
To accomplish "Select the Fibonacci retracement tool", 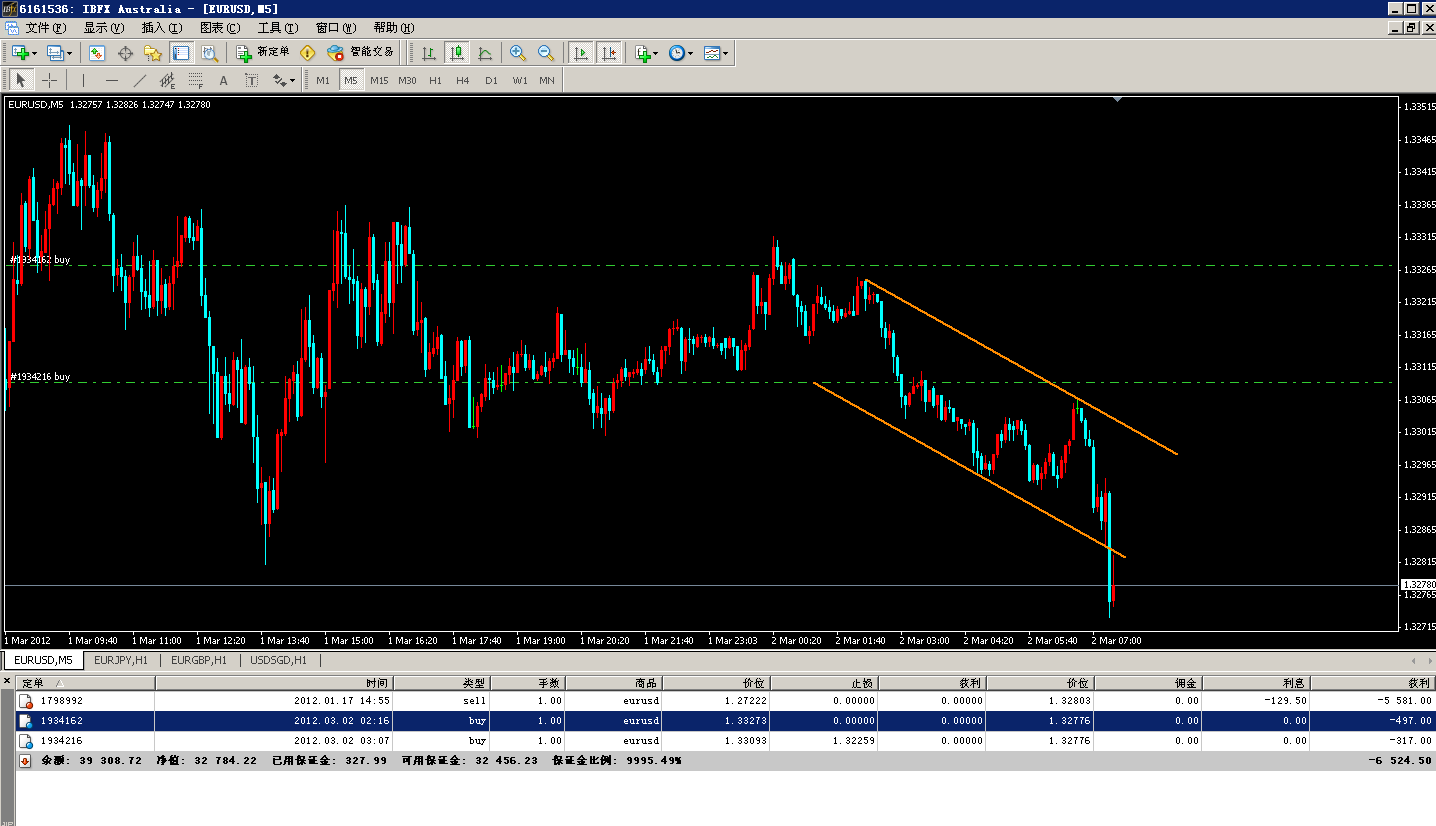I will [195, 80].
